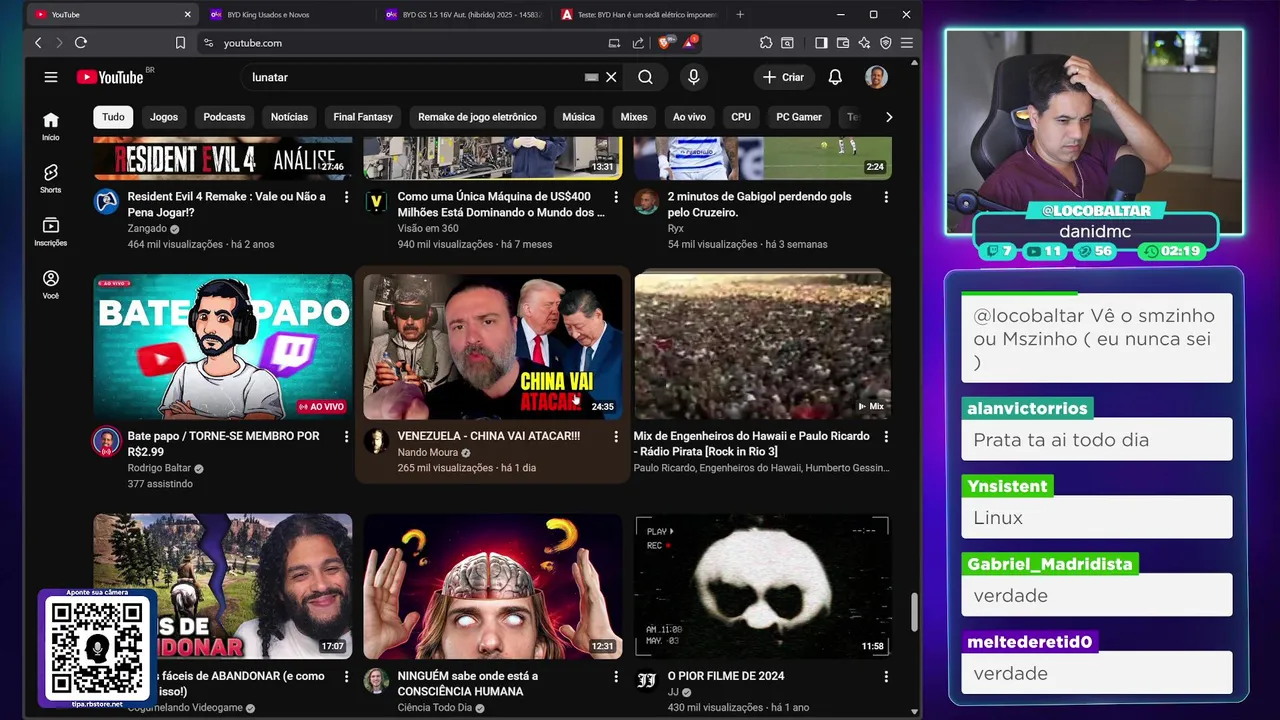Open site settings icon in address bar

point(208,43)
